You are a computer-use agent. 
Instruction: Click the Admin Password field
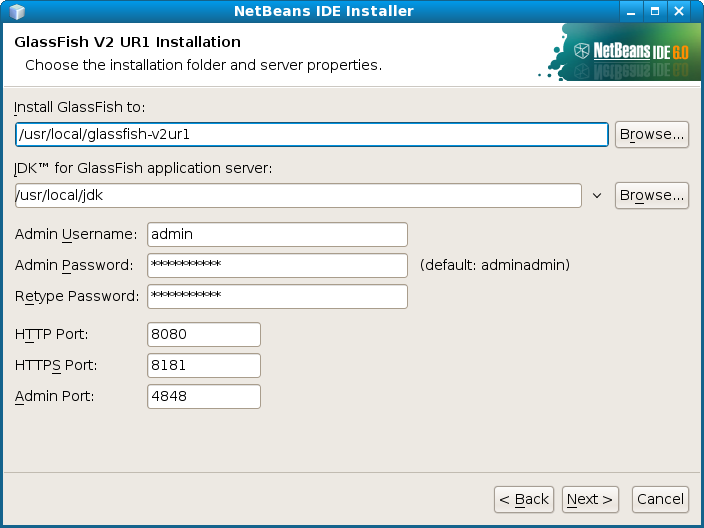(277, 265)
